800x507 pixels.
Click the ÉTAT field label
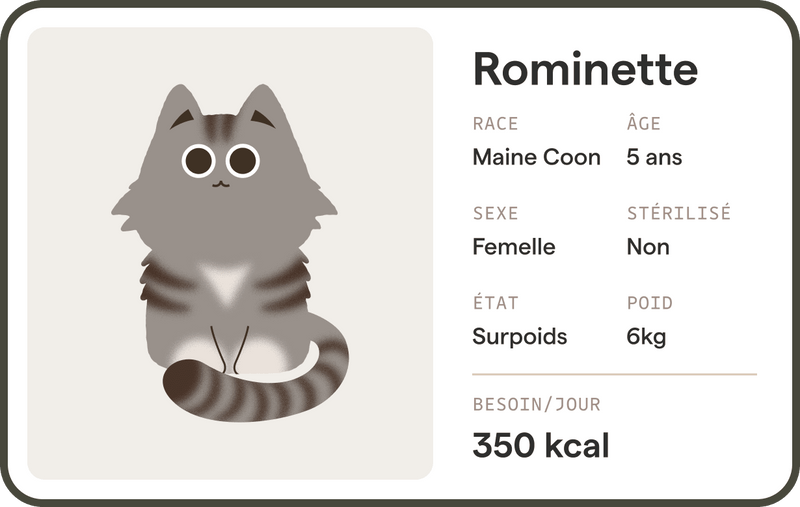[x=495, y=302]
